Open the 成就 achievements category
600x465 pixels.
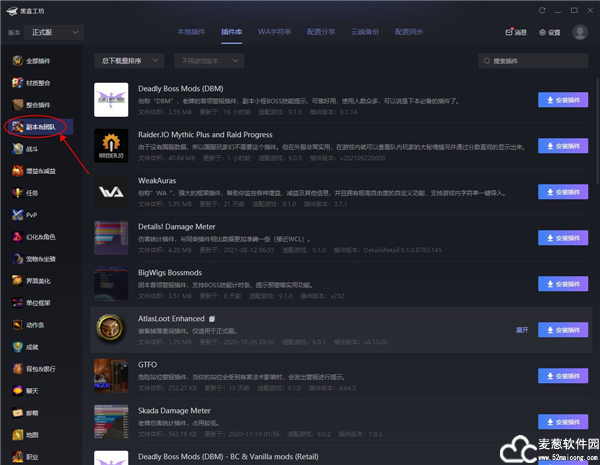click(x=30, y=346)
